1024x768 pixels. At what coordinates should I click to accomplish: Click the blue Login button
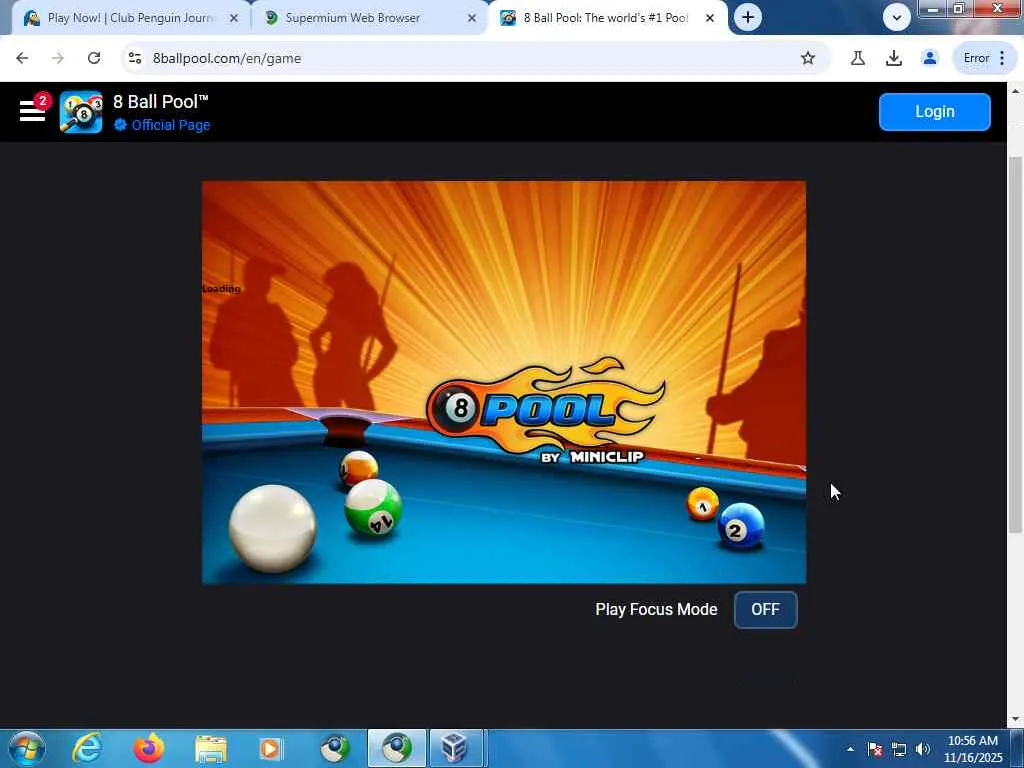tap(935, 112)
